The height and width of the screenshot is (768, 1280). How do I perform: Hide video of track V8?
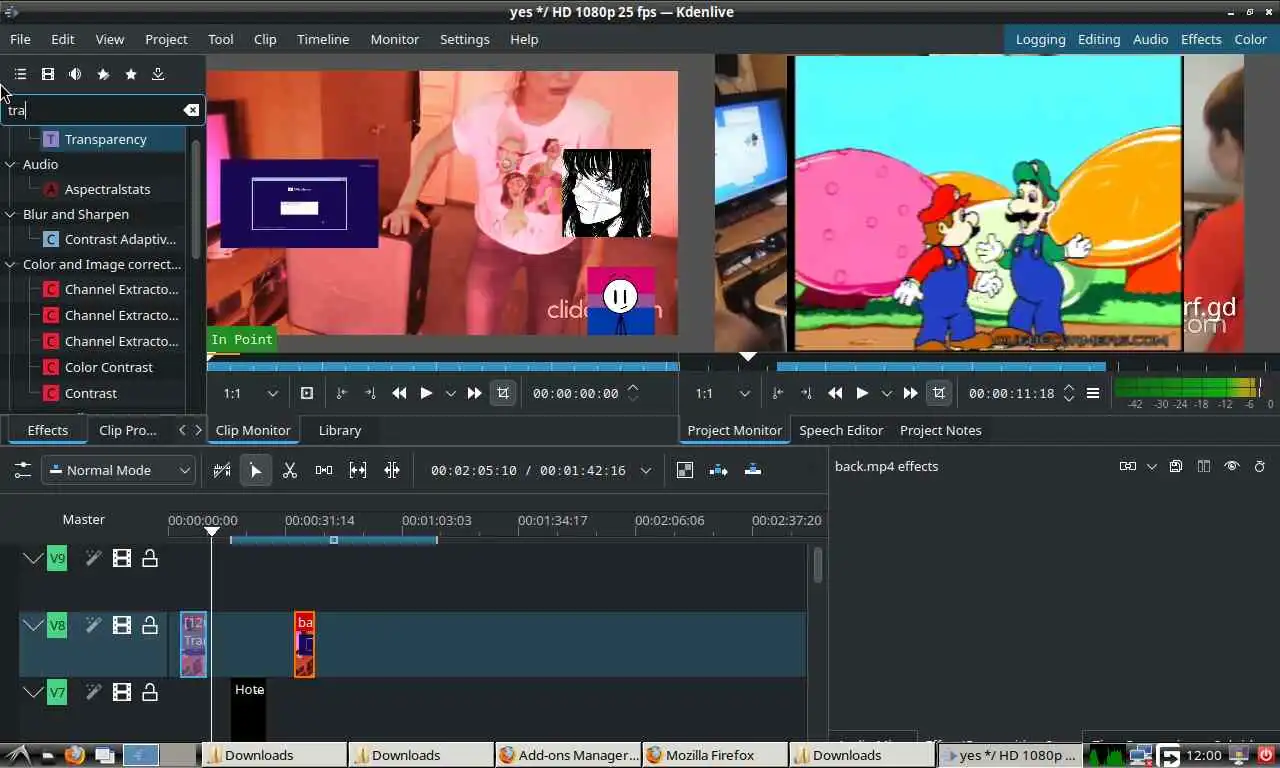[122, 625]
